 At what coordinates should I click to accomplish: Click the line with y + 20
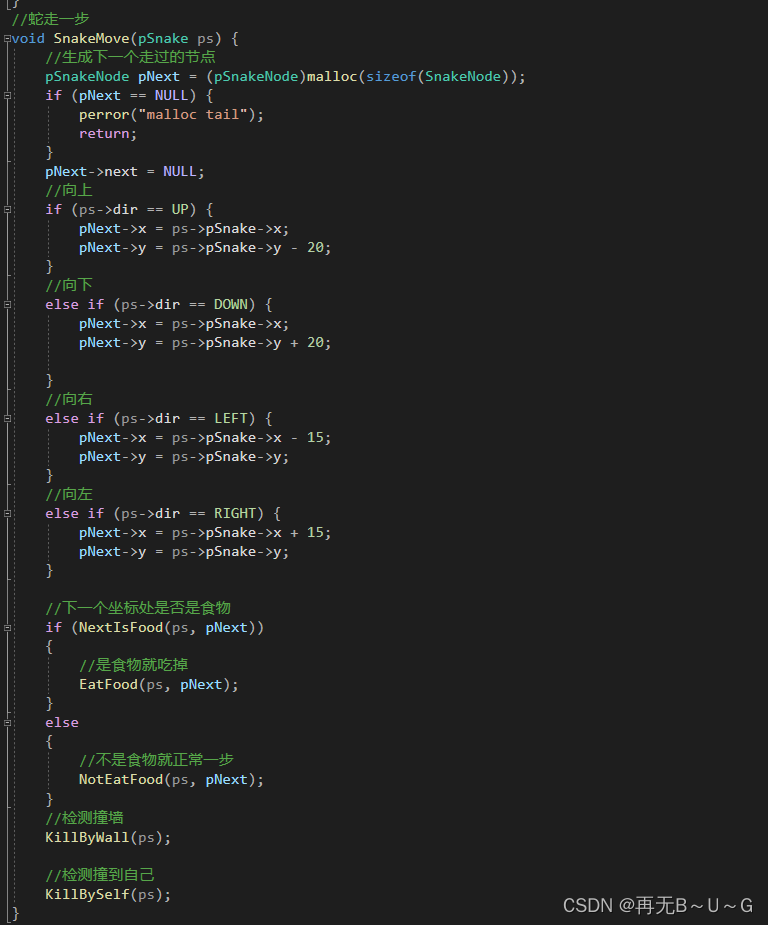pyautogui.click(x=205, y=343)
